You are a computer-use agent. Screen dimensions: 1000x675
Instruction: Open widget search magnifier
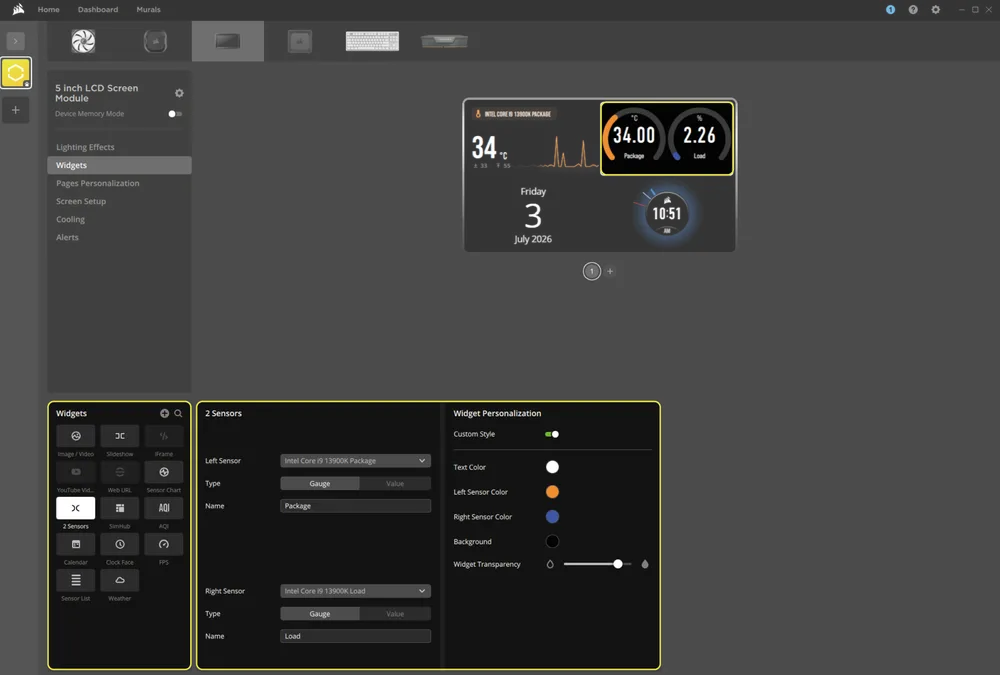[x=179, y=413]
